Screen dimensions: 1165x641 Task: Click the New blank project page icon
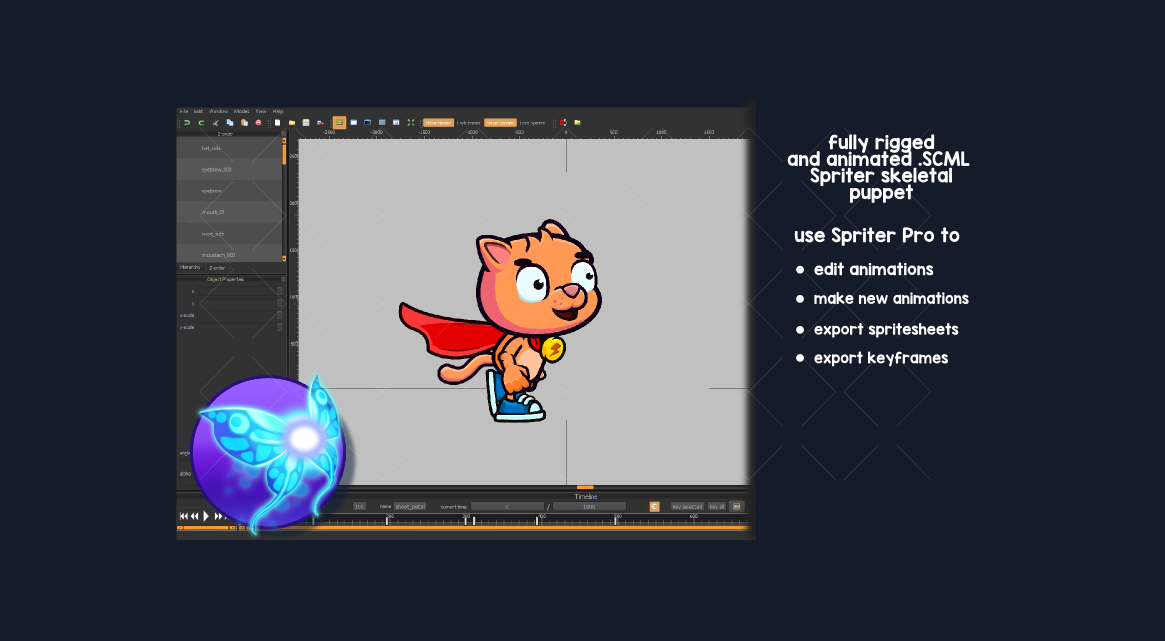coord(277,123)
